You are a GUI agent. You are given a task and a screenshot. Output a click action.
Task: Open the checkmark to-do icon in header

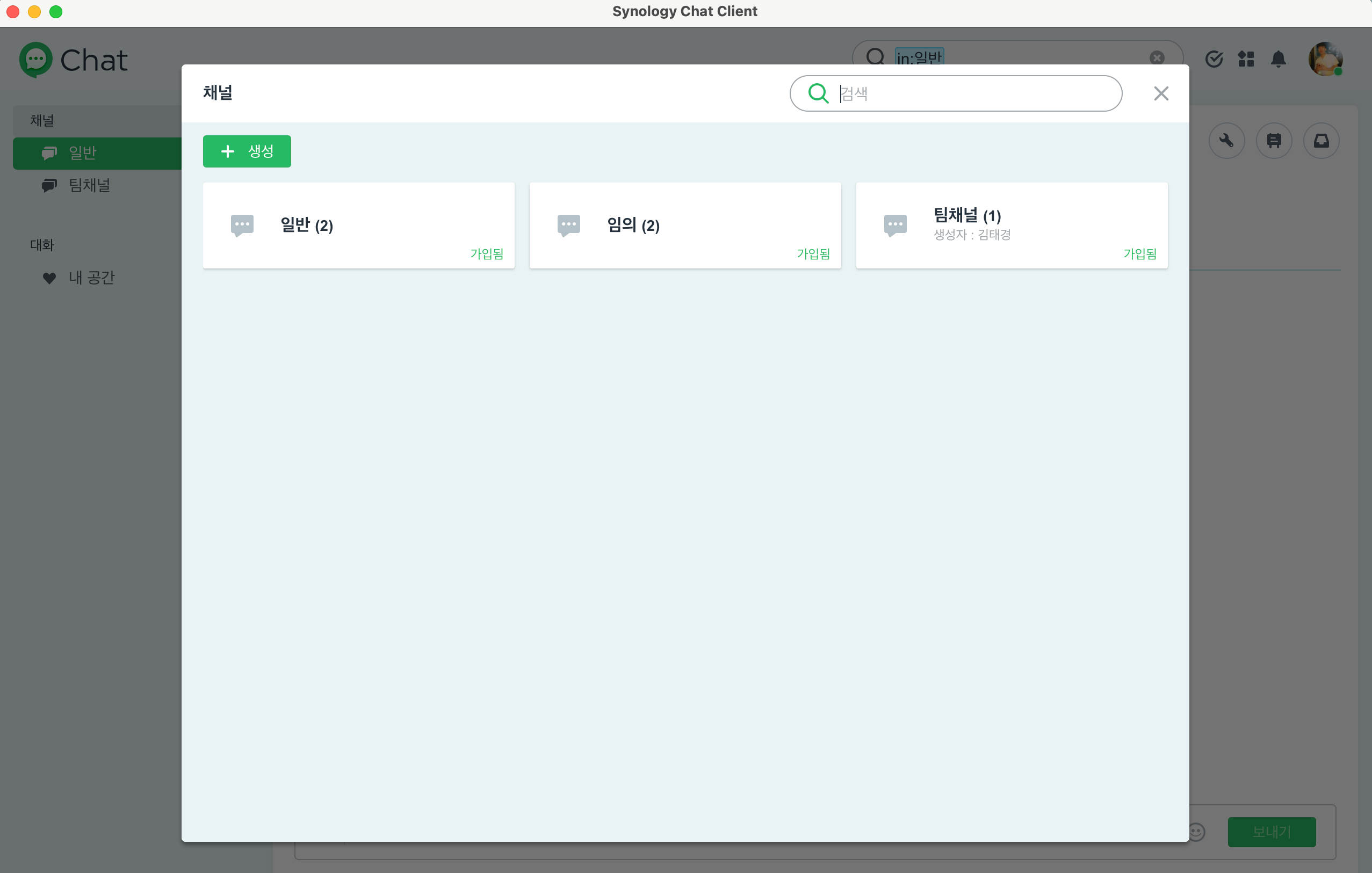tap(1214, 59)
